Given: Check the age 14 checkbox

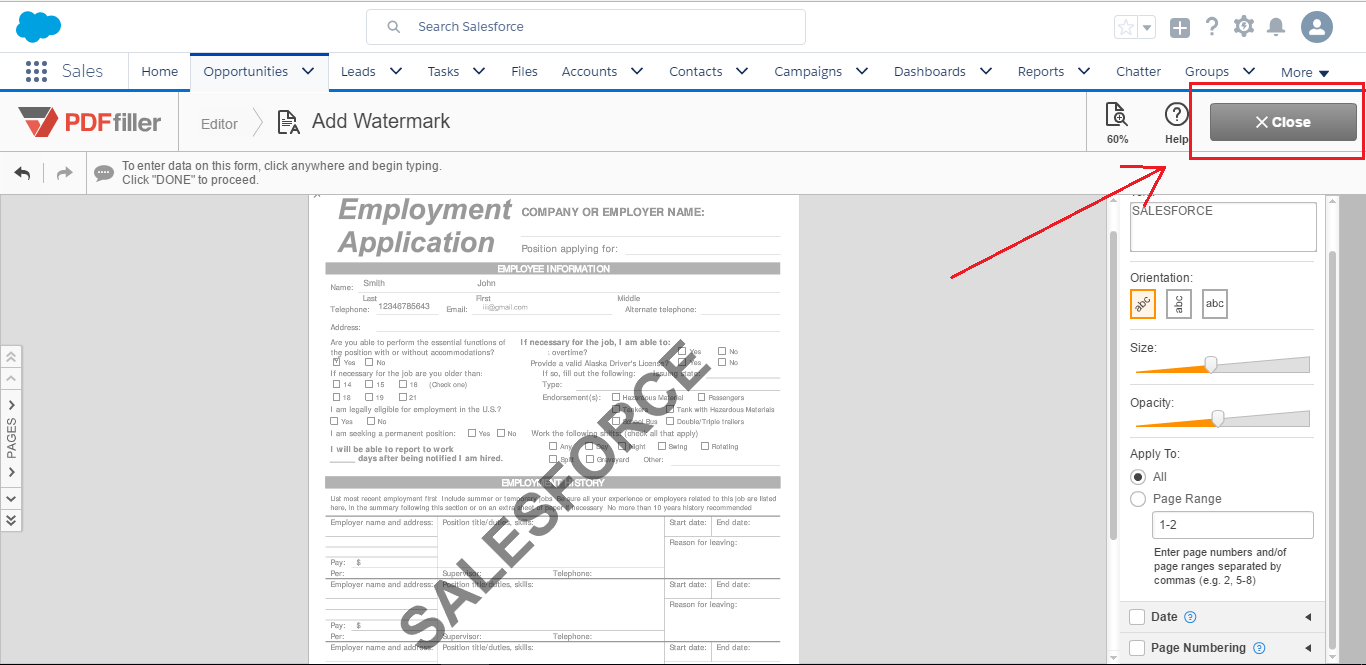Looking at the screenshot, I should pyautogui.click(x=336, y=384).
